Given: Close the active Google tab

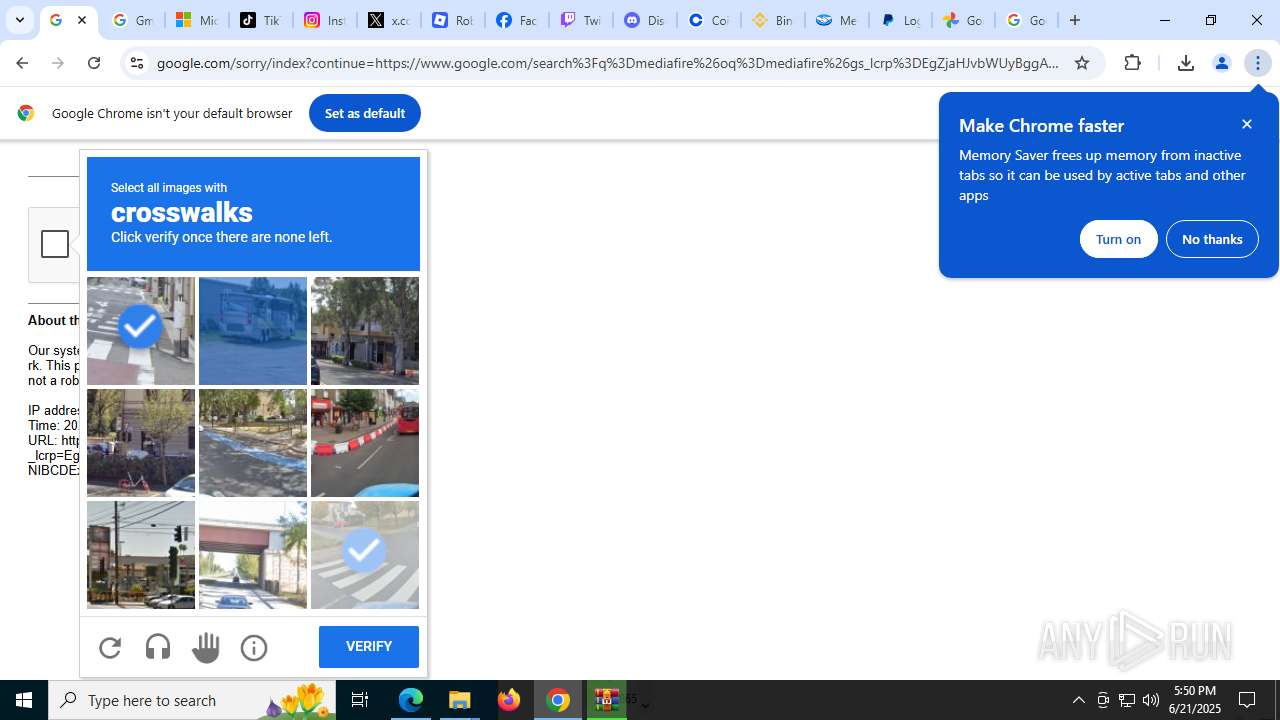Looking at the screenshot, I should coord(82,20).
